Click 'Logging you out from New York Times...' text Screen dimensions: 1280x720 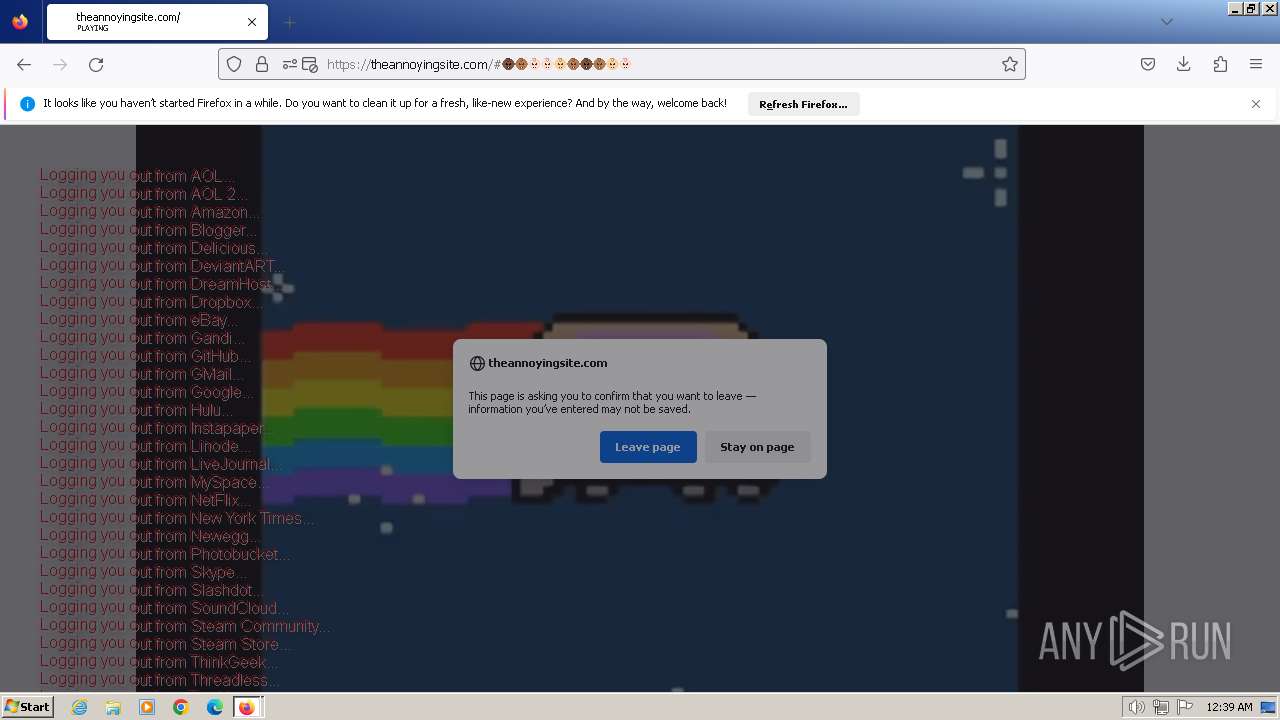tap(178, 517)
